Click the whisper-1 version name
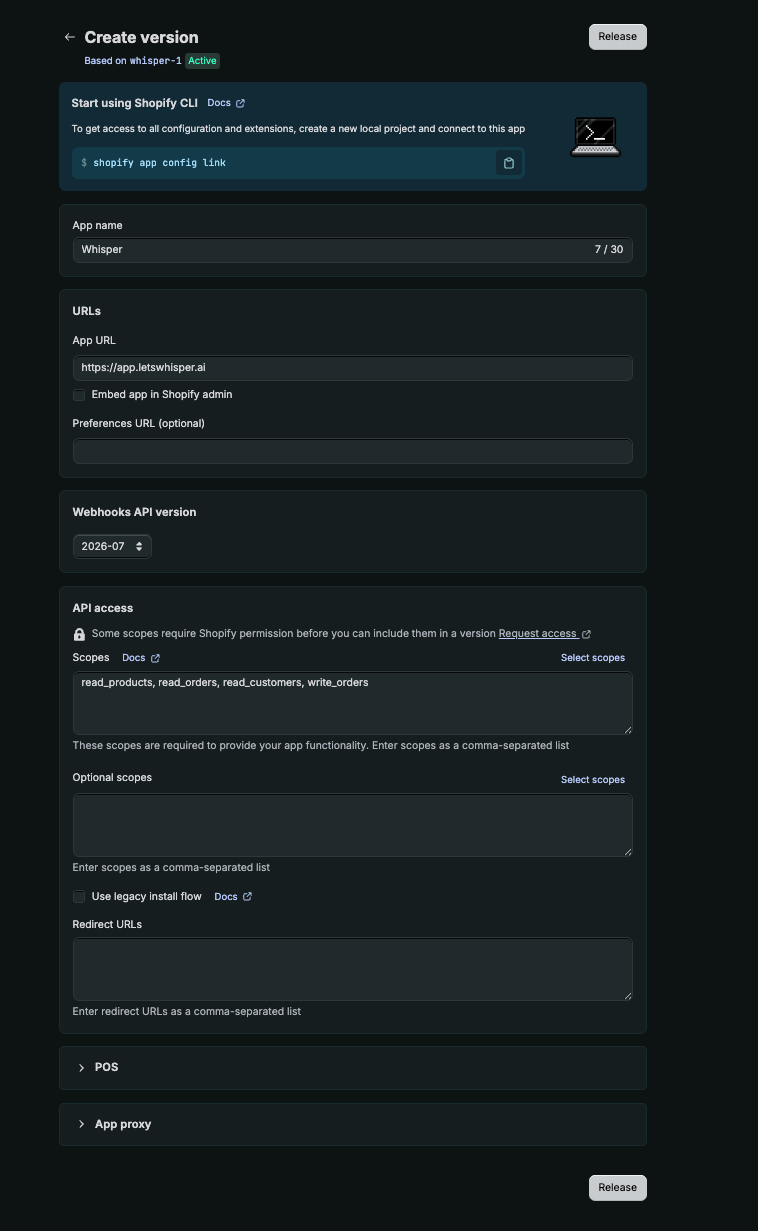Screen dimensions: 758x1231 tap(156, 61)
